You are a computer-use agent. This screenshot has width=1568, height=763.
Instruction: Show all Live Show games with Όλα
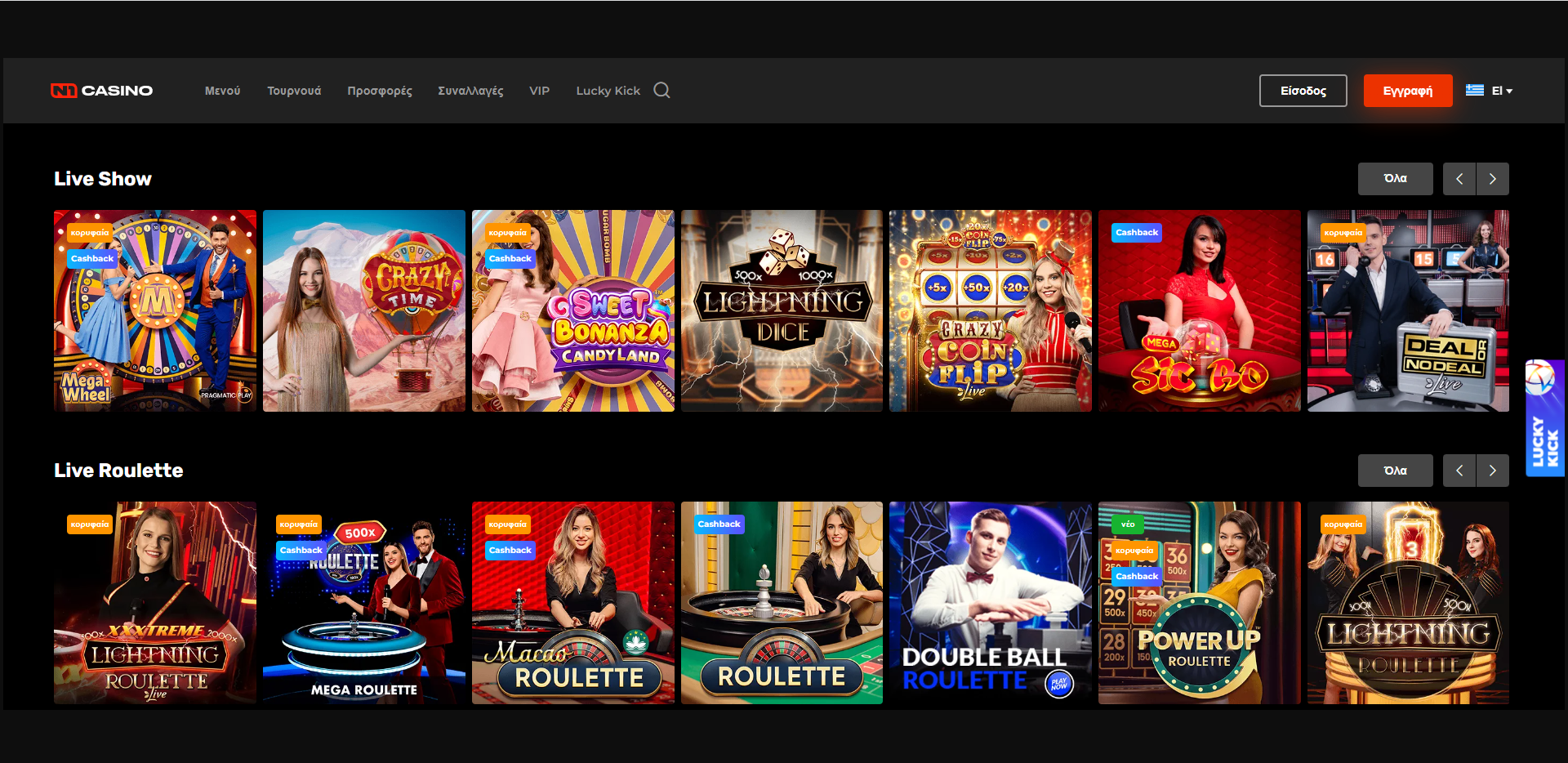click(1395, 178)
